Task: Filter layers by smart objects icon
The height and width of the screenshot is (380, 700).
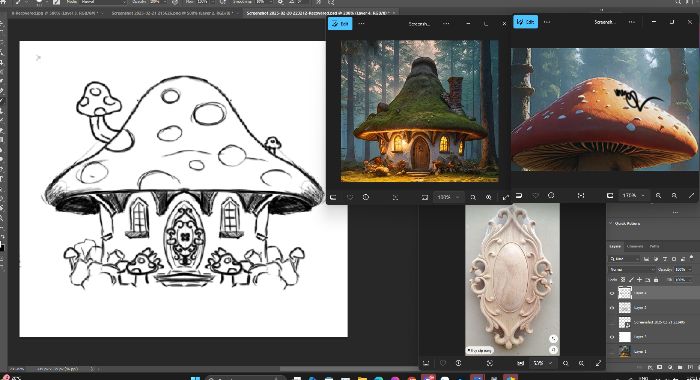Action: coord(683,259)
